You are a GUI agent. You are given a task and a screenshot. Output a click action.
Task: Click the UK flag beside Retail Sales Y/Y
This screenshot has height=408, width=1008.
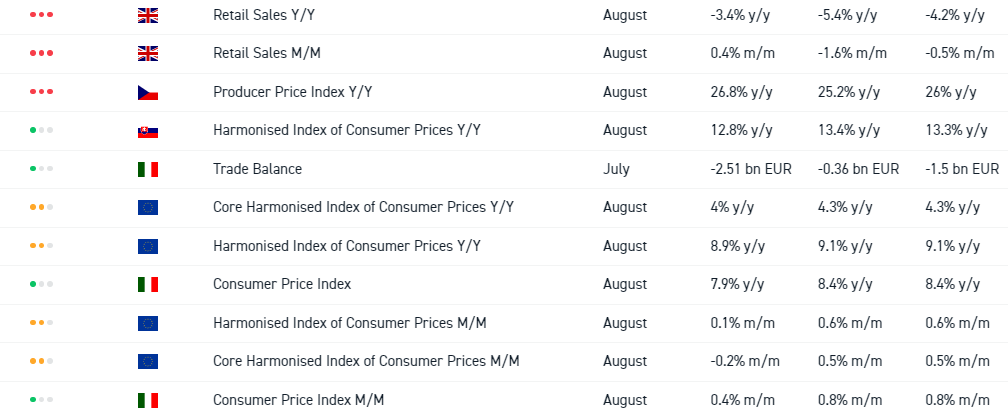[x=147, y=15]
